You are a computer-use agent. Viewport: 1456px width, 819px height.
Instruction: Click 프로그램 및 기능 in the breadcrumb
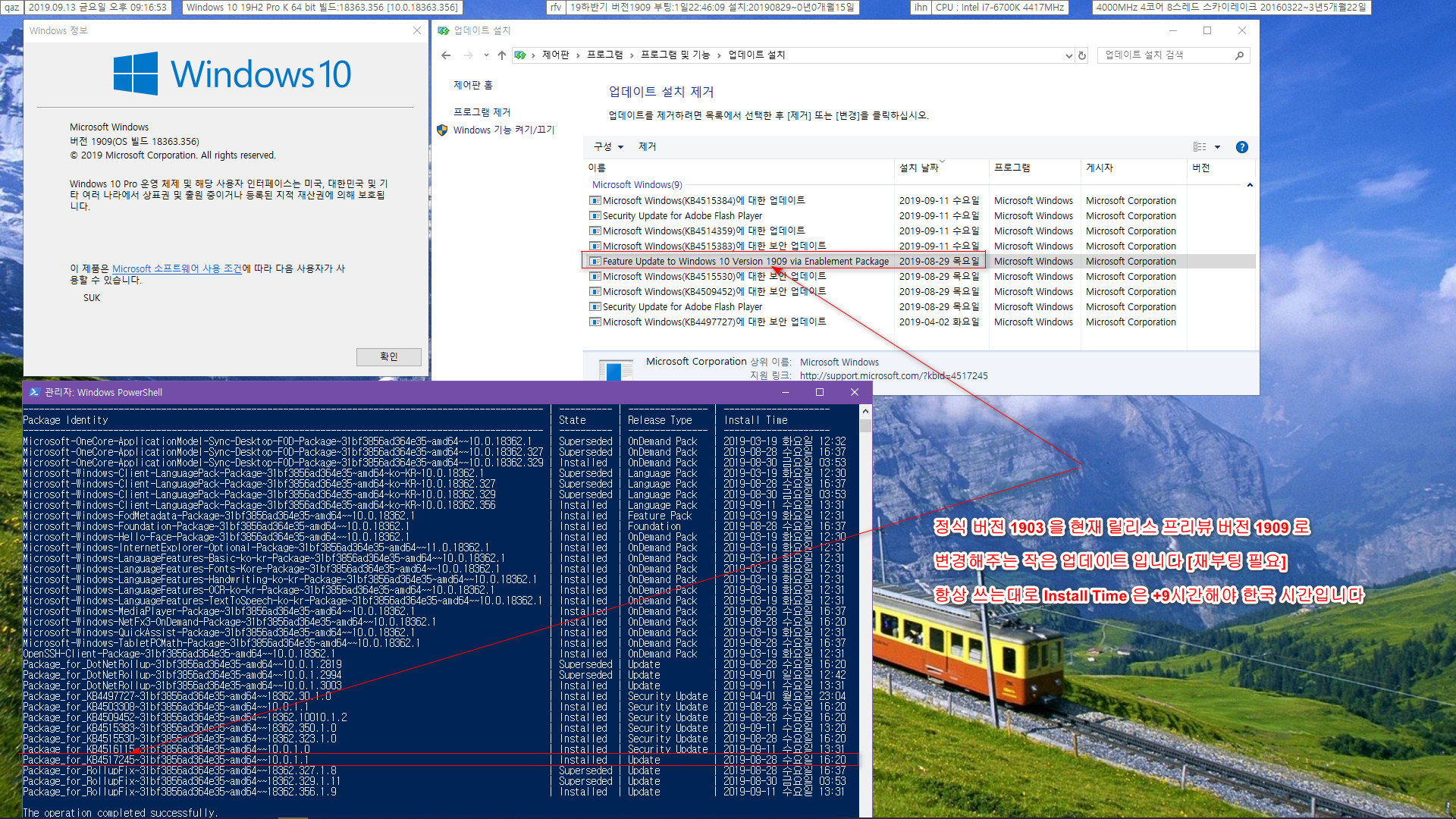(x=675, y=55)
